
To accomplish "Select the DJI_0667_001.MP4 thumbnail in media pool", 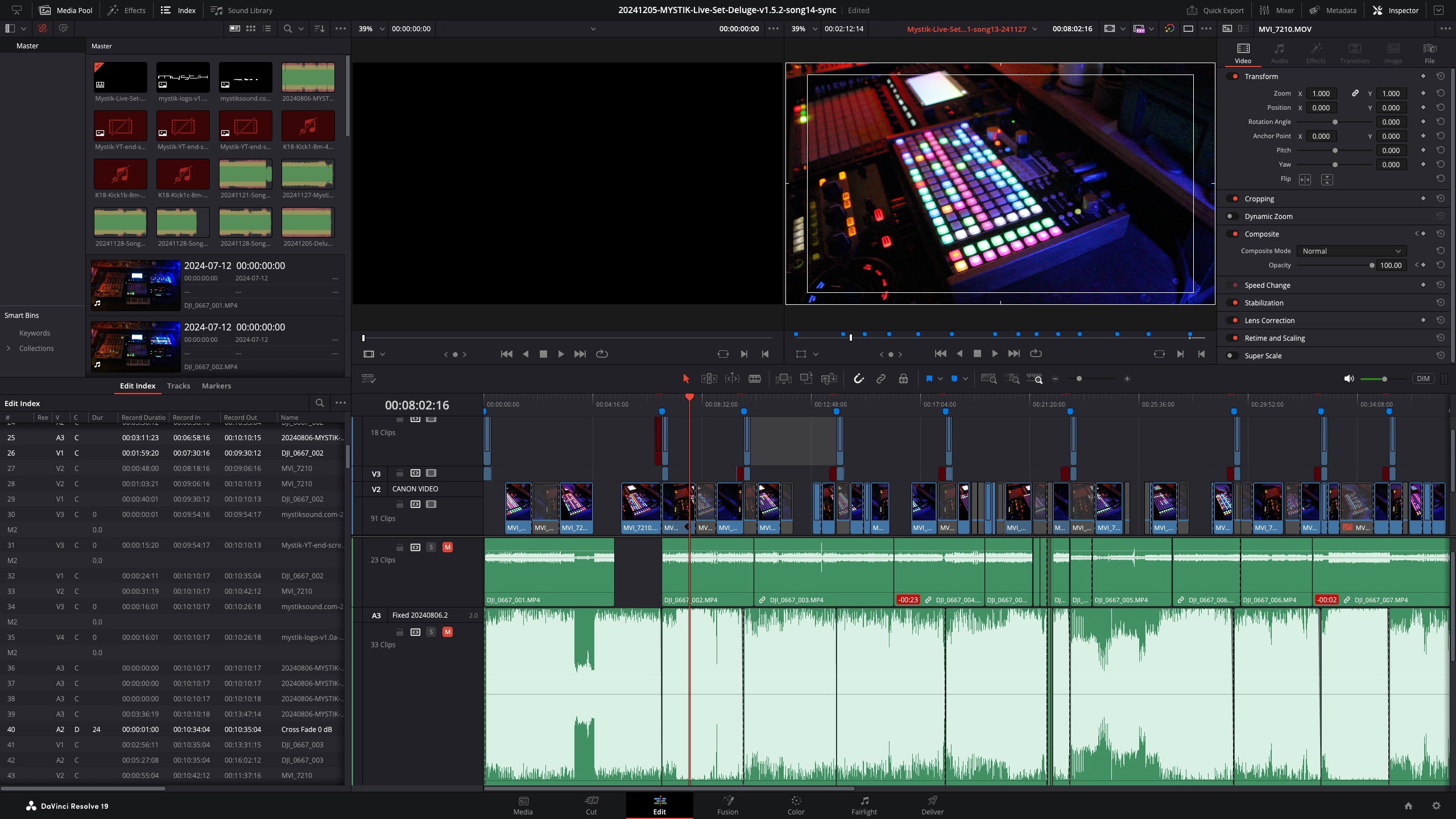I will coord(135,285).
